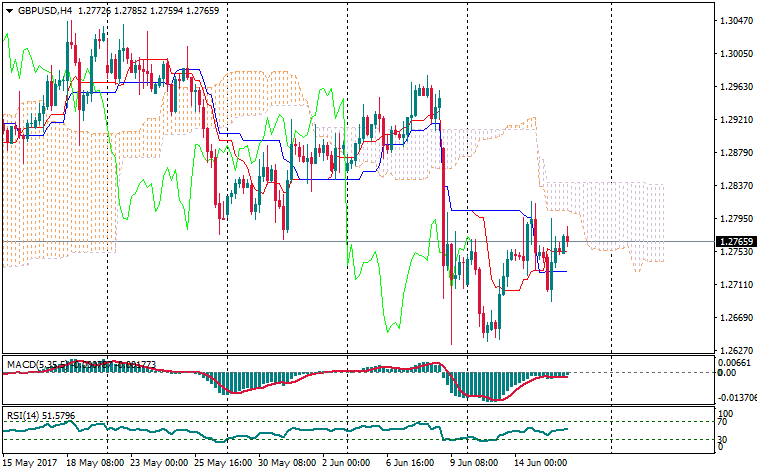The width and height of the screenshot is (757, 474).
Task: Click the 15 May 2017 date label
Action: pyautogui.click(x=31, y=463)
